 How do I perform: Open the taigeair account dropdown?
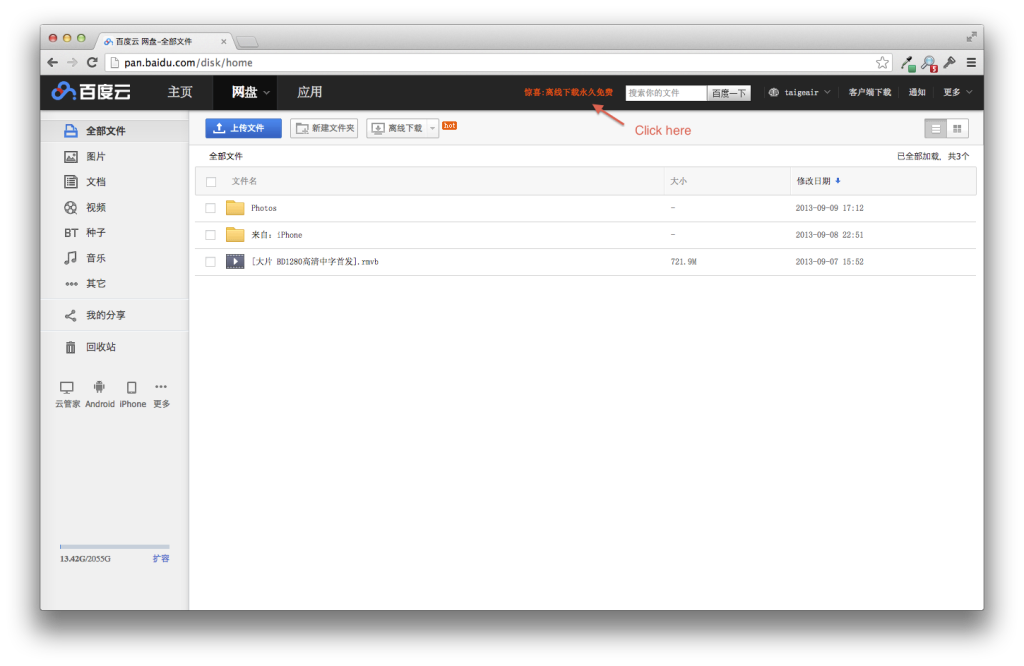[799, 93]
